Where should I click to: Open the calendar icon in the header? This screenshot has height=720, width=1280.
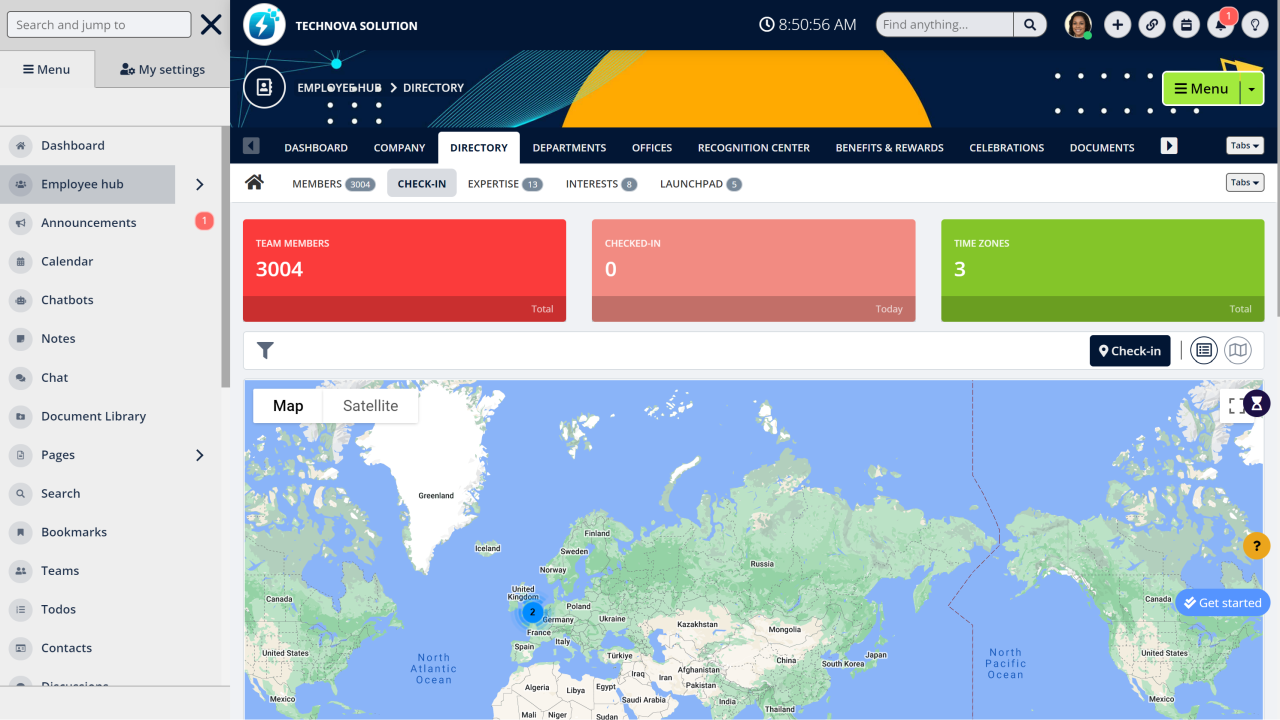pos(1186,24)
